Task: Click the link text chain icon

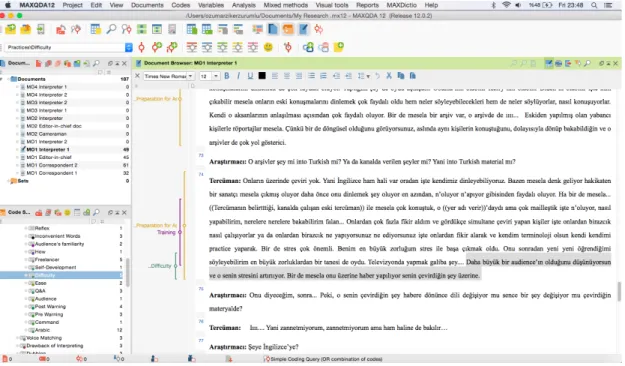Action: (308, 47)
